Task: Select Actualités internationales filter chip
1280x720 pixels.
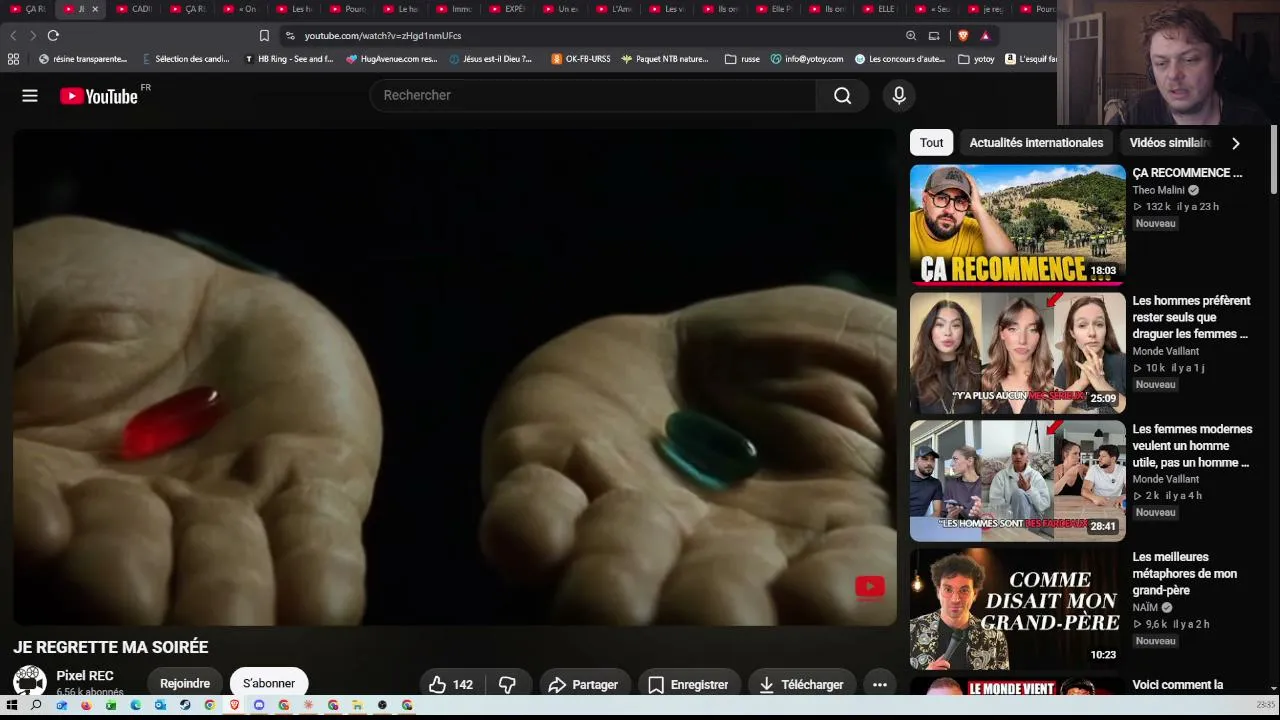Action: click(x=1036, y=143)
